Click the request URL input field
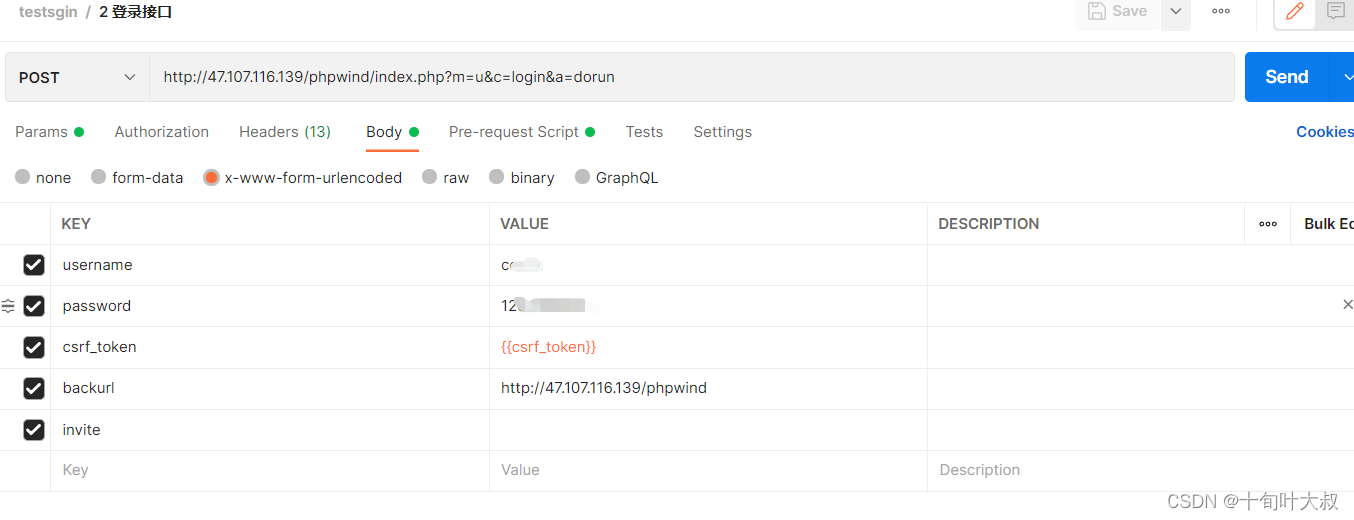Screen dimensions: 1354x520 coord(690,77)
